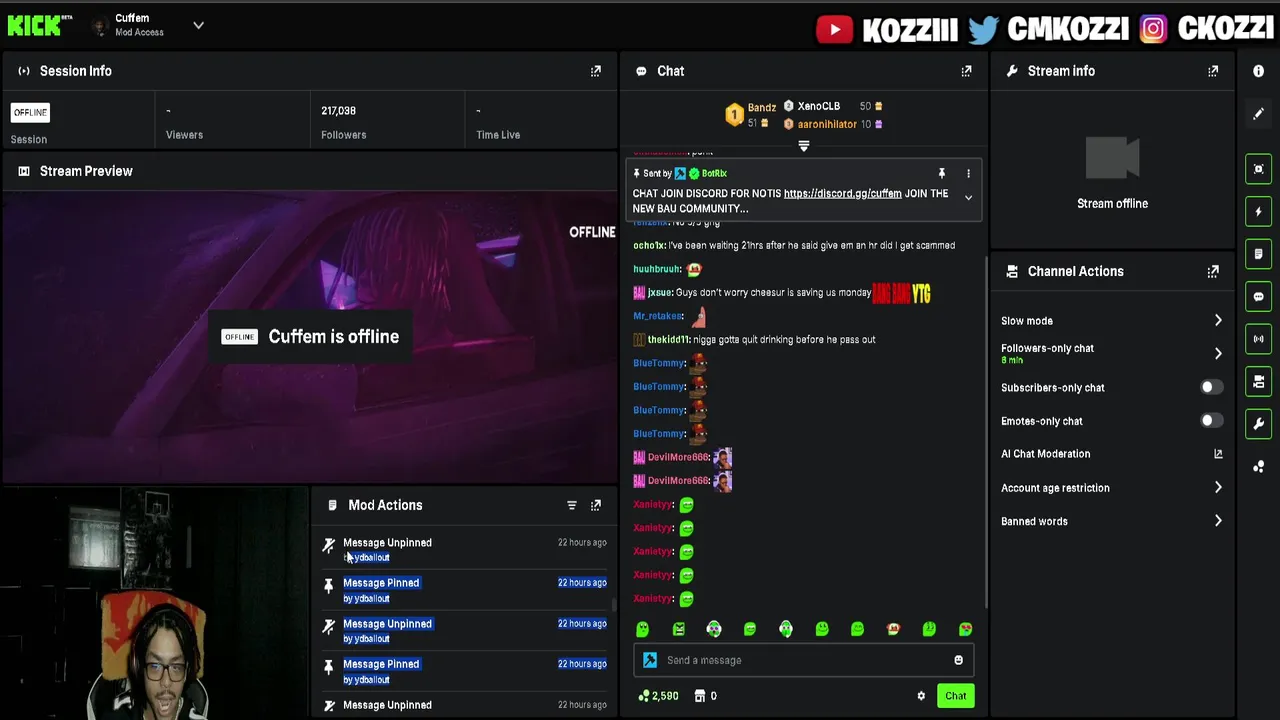This screenshot has width=1280, height=720.
Task: Open the discord.gg/cuffem link
Action: (842, 193)
